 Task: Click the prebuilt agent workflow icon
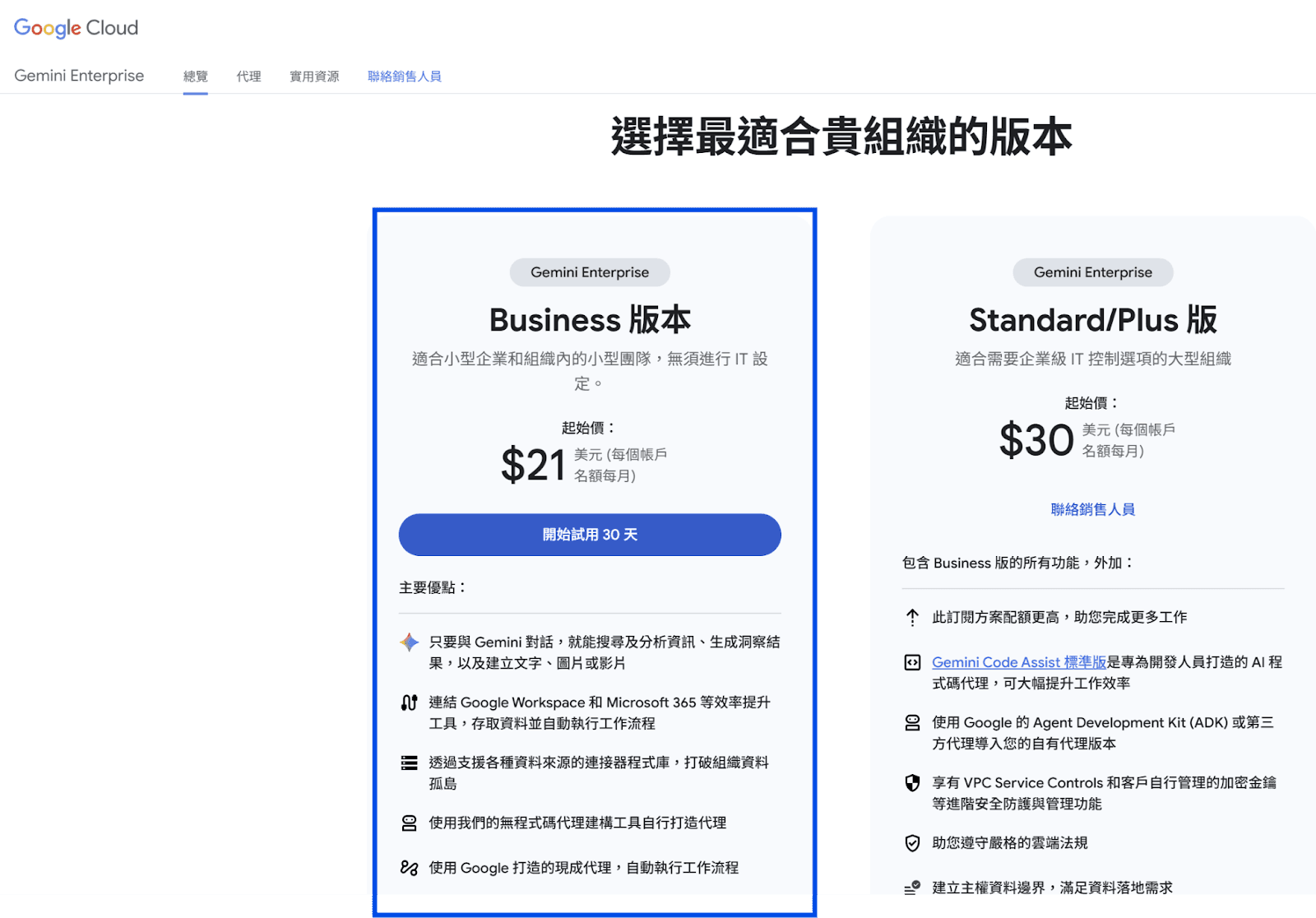pyautogui.click(x=409, y=868)
